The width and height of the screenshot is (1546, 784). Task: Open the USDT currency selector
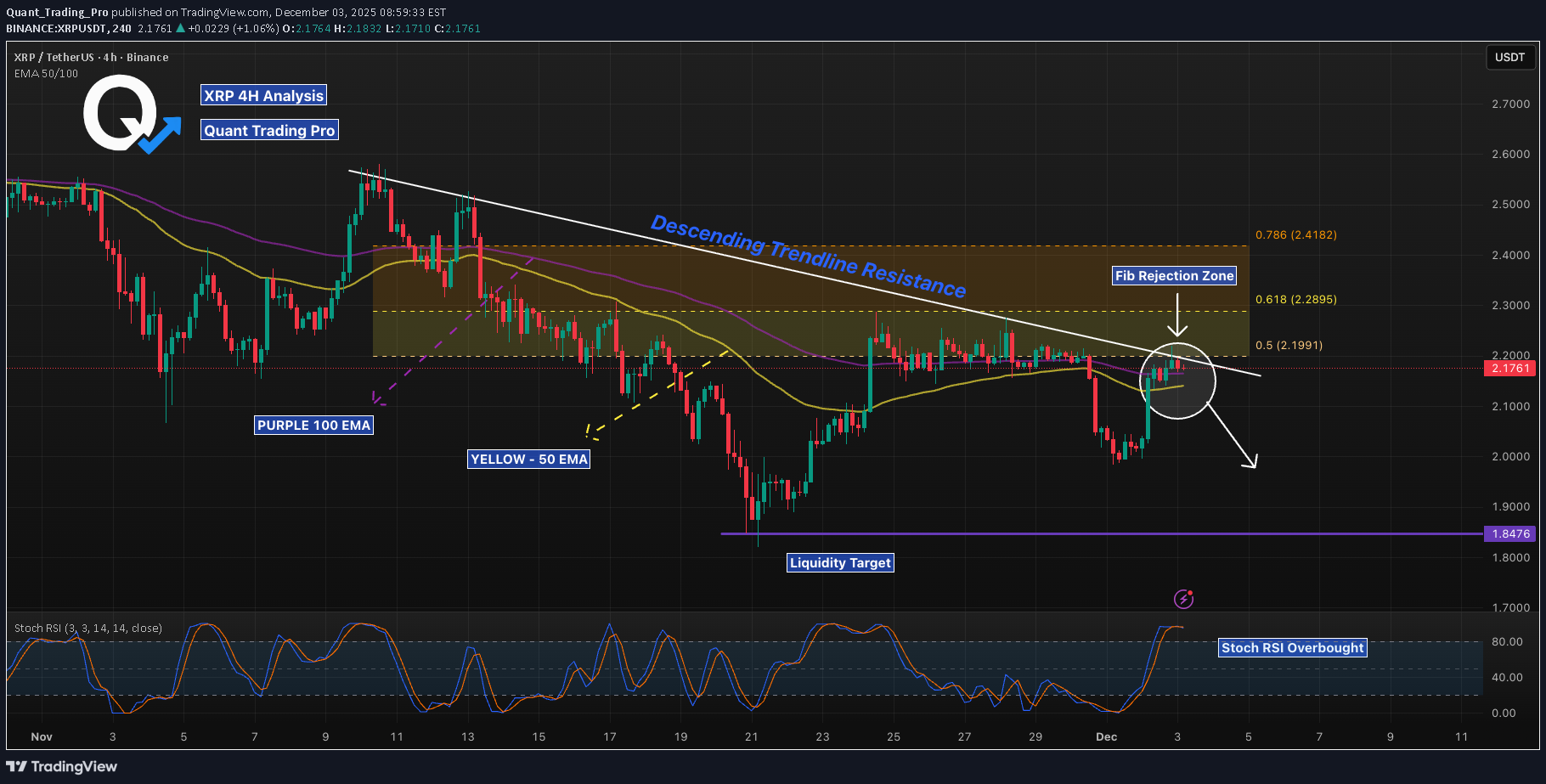[x=1510, y=57]
